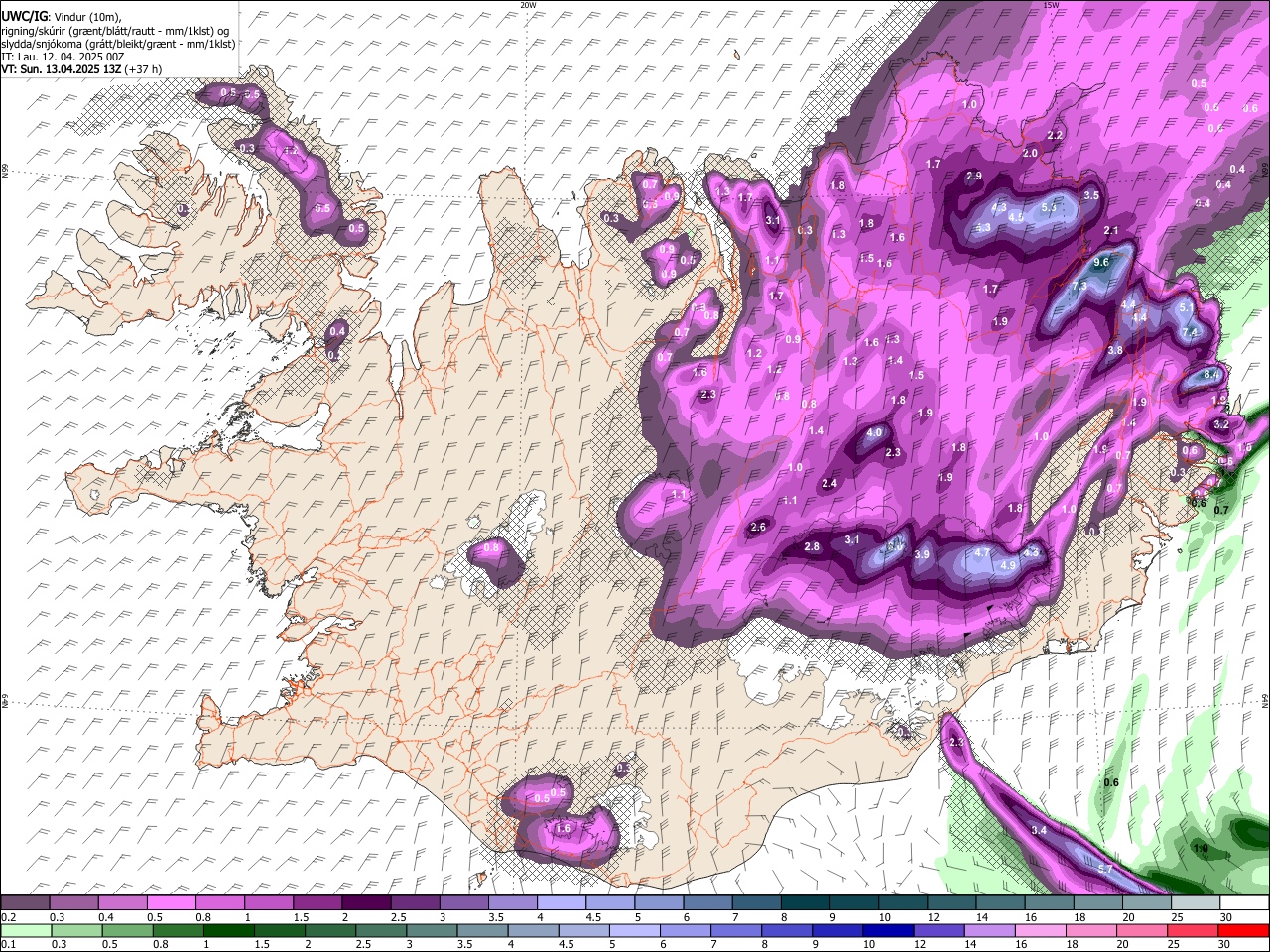Click the 4.0 value in the central highlands

pos(874,433)
